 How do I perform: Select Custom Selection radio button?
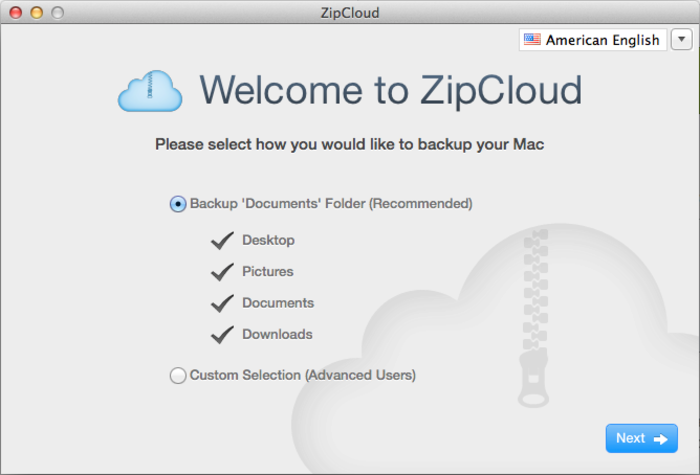(178, 375)
